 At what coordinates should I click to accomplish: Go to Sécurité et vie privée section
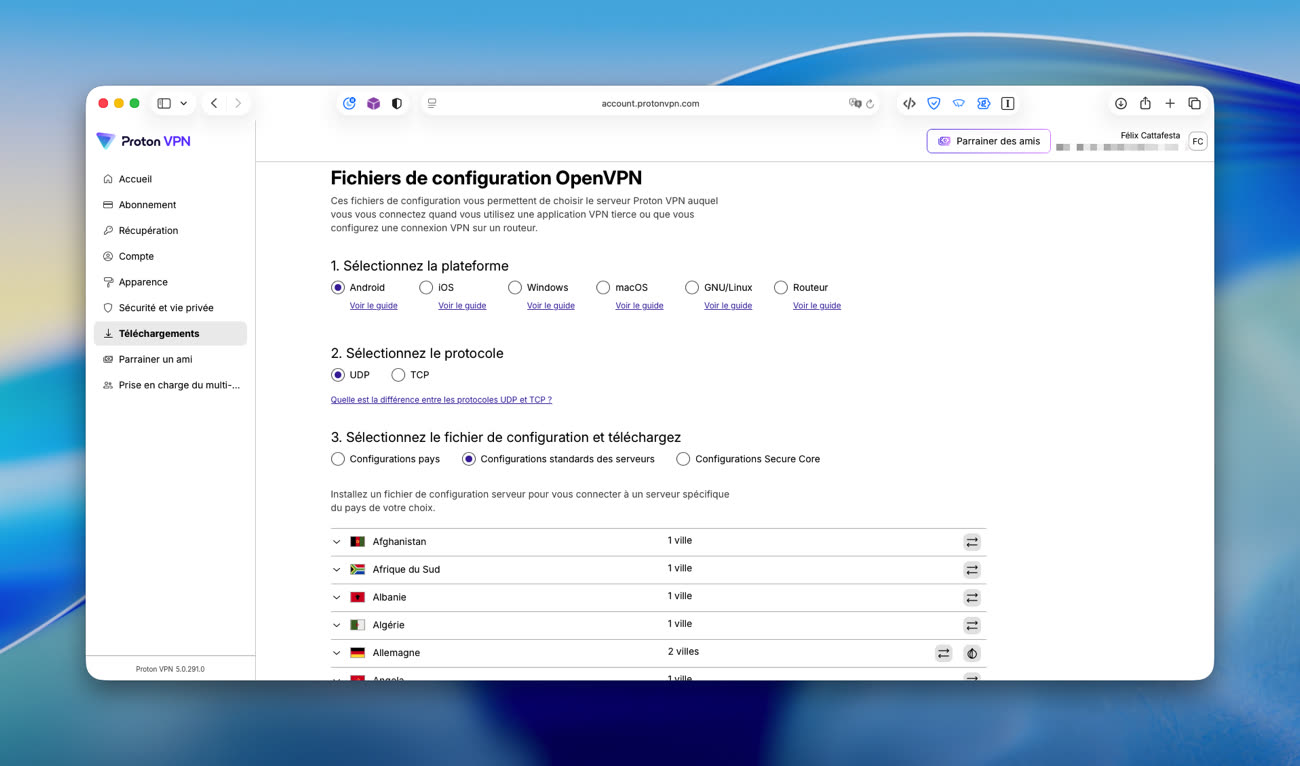tap(166, 308)
